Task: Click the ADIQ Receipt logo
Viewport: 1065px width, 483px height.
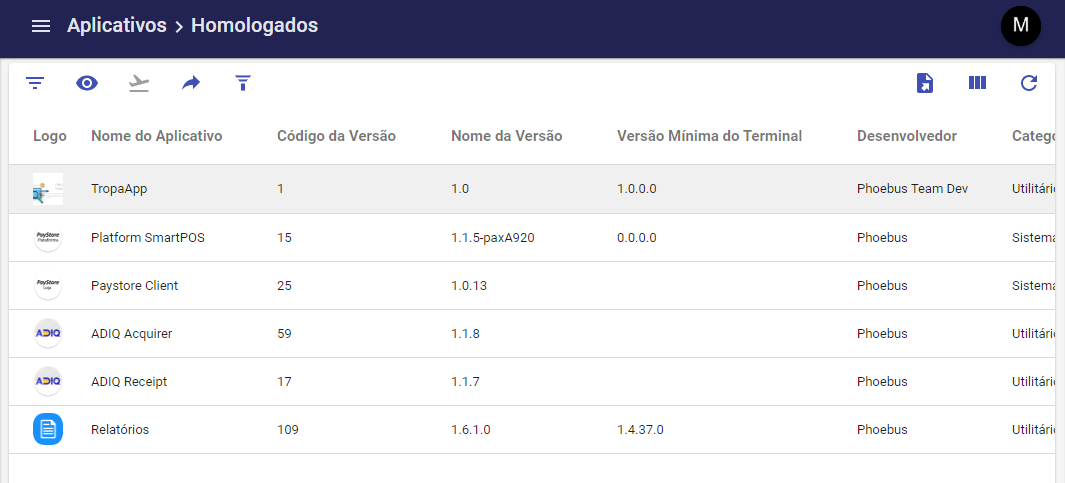Action: pos(48,382)
